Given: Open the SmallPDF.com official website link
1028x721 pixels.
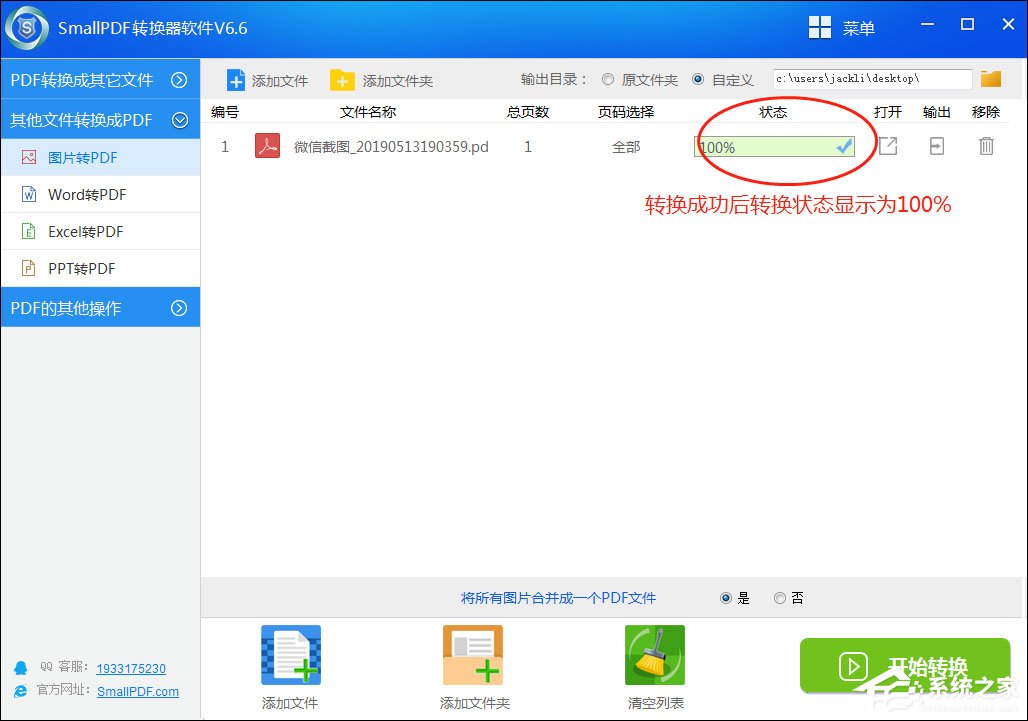Looking at the screenshot, I should click(x=138, y=691).
